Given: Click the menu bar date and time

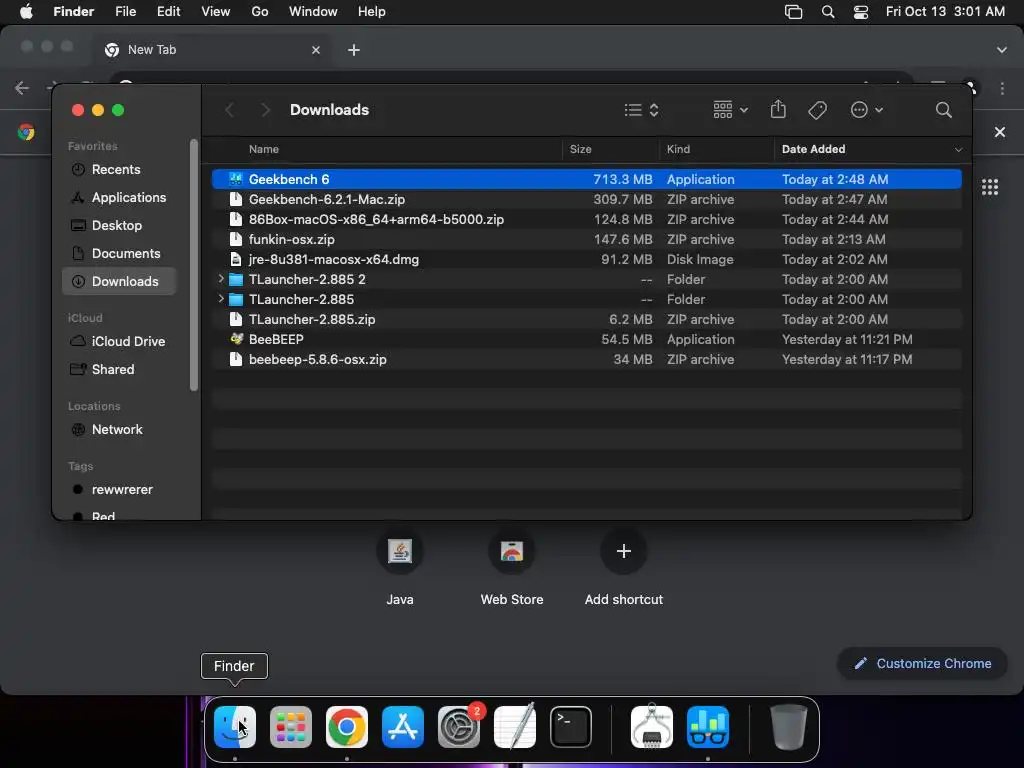Looking at the screenshot, I should point(945,12).
